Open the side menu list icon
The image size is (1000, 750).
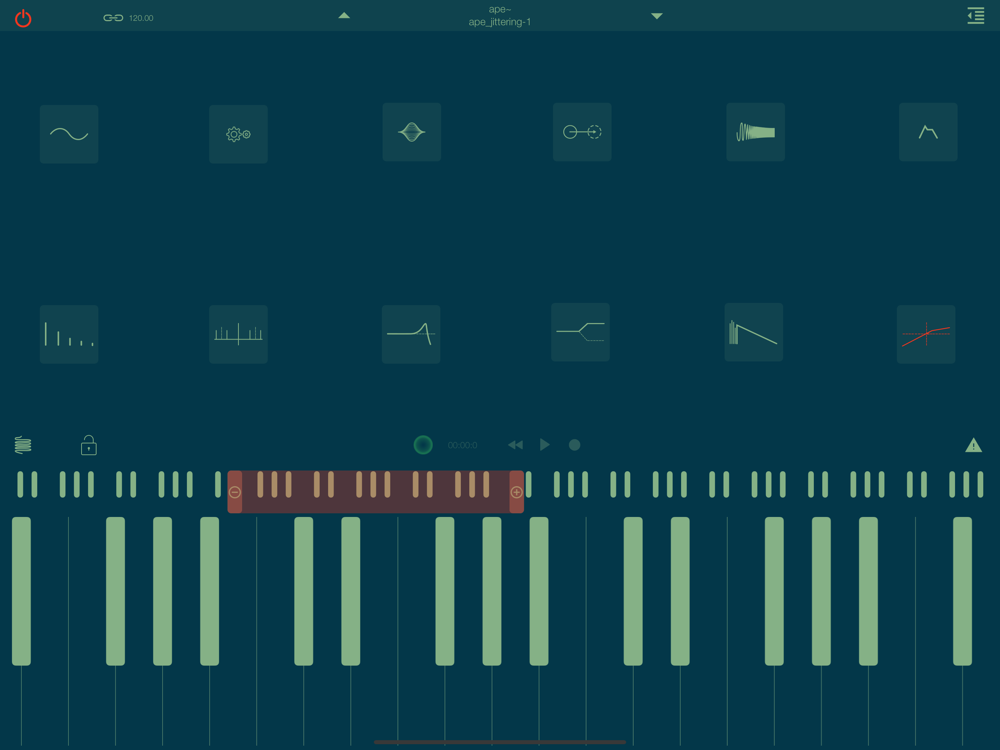(976, 16)
